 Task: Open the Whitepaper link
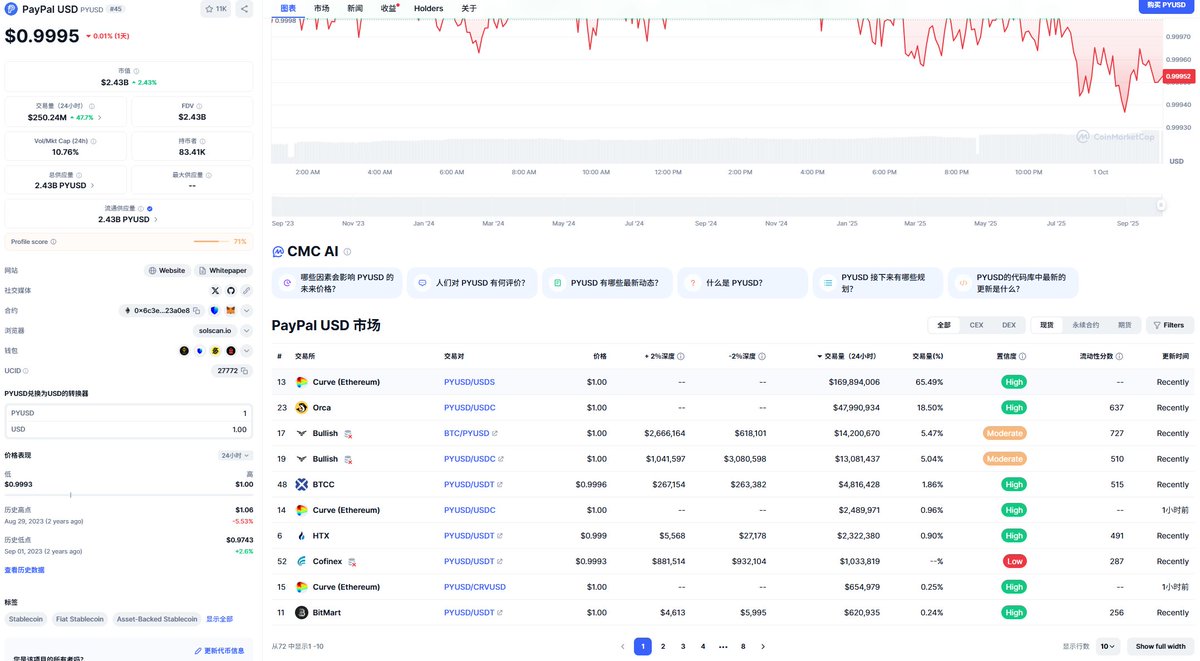tap(222, 270)
